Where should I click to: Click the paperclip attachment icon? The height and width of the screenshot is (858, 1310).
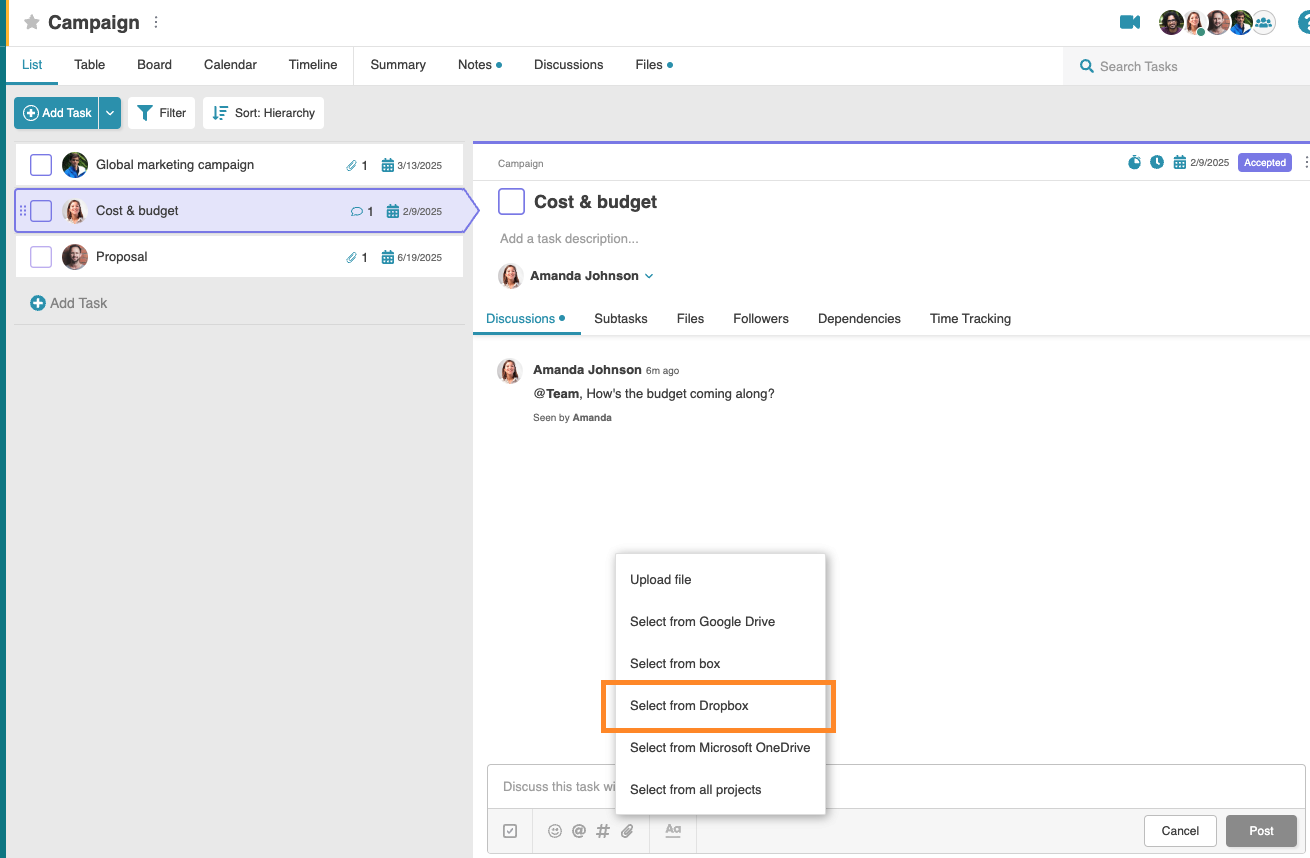click(x=627, y=831)
